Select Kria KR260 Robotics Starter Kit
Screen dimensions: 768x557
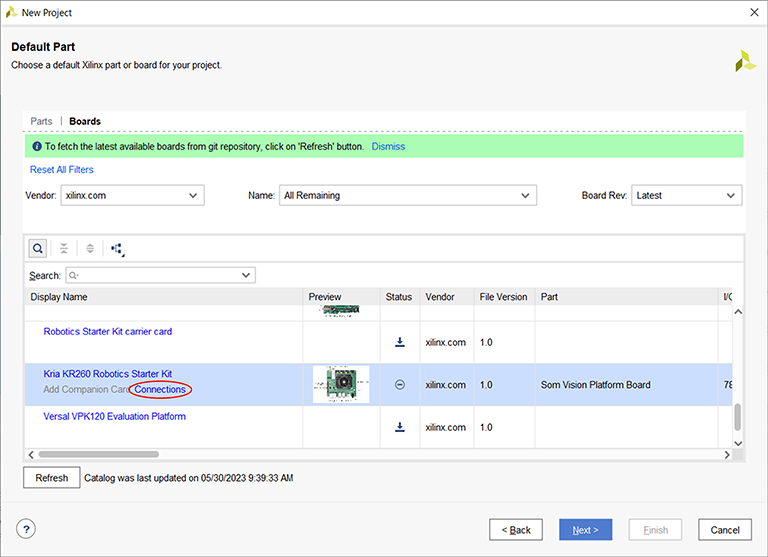108,374
